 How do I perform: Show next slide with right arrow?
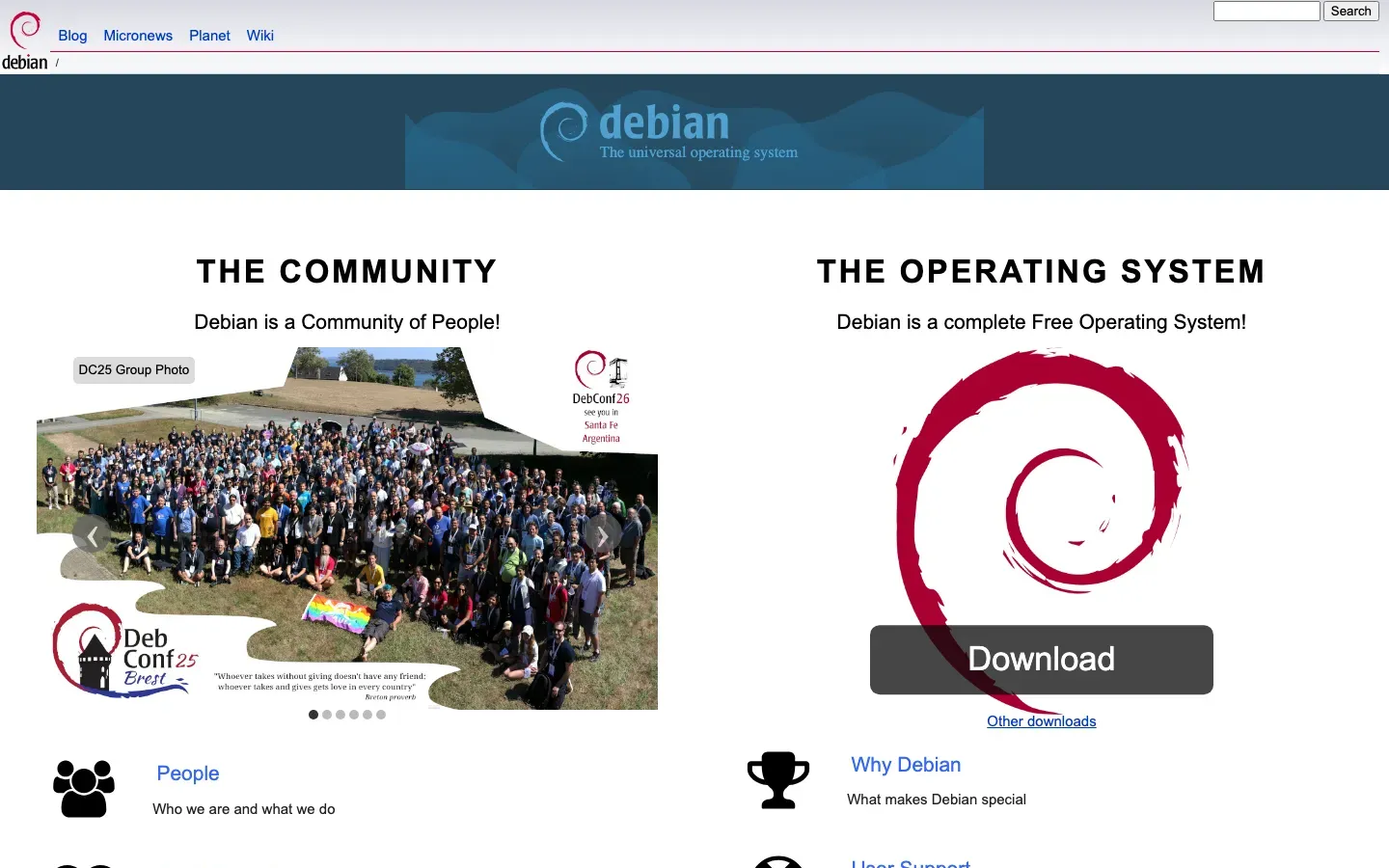click(x=603, y=535)
